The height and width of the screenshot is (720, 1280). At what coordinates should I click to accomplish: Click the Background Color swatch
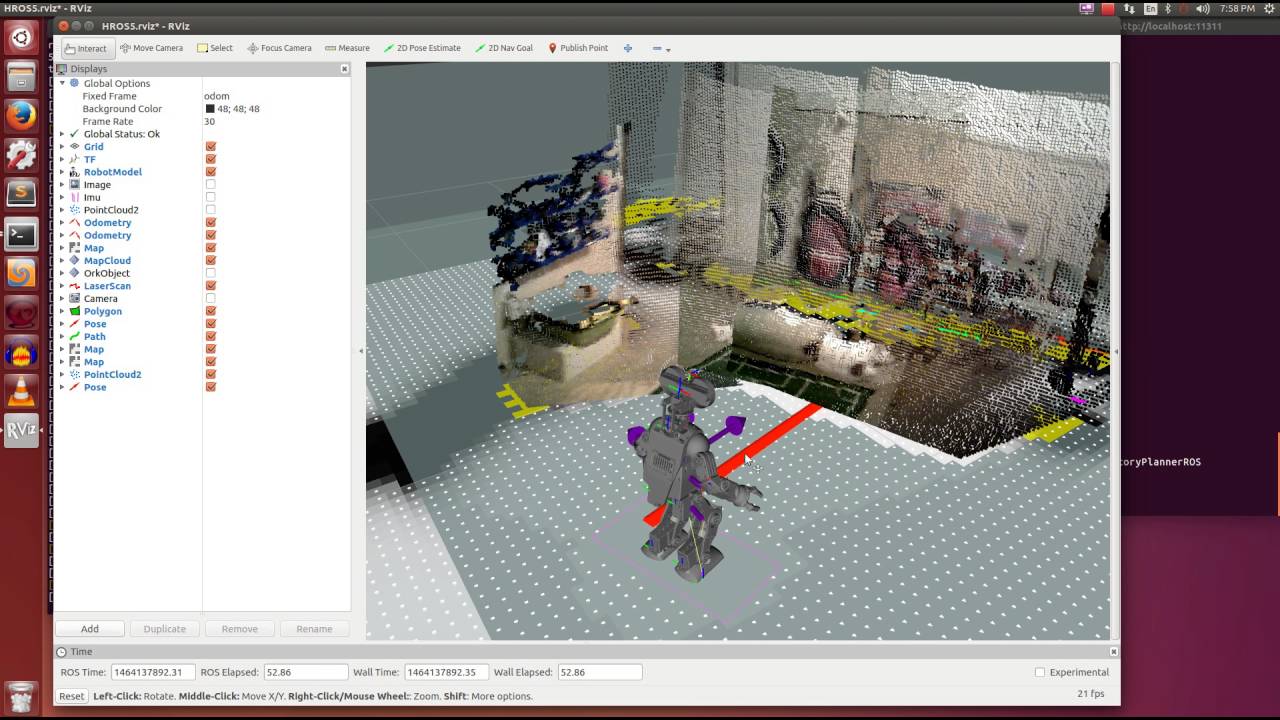tap(210, 109)
